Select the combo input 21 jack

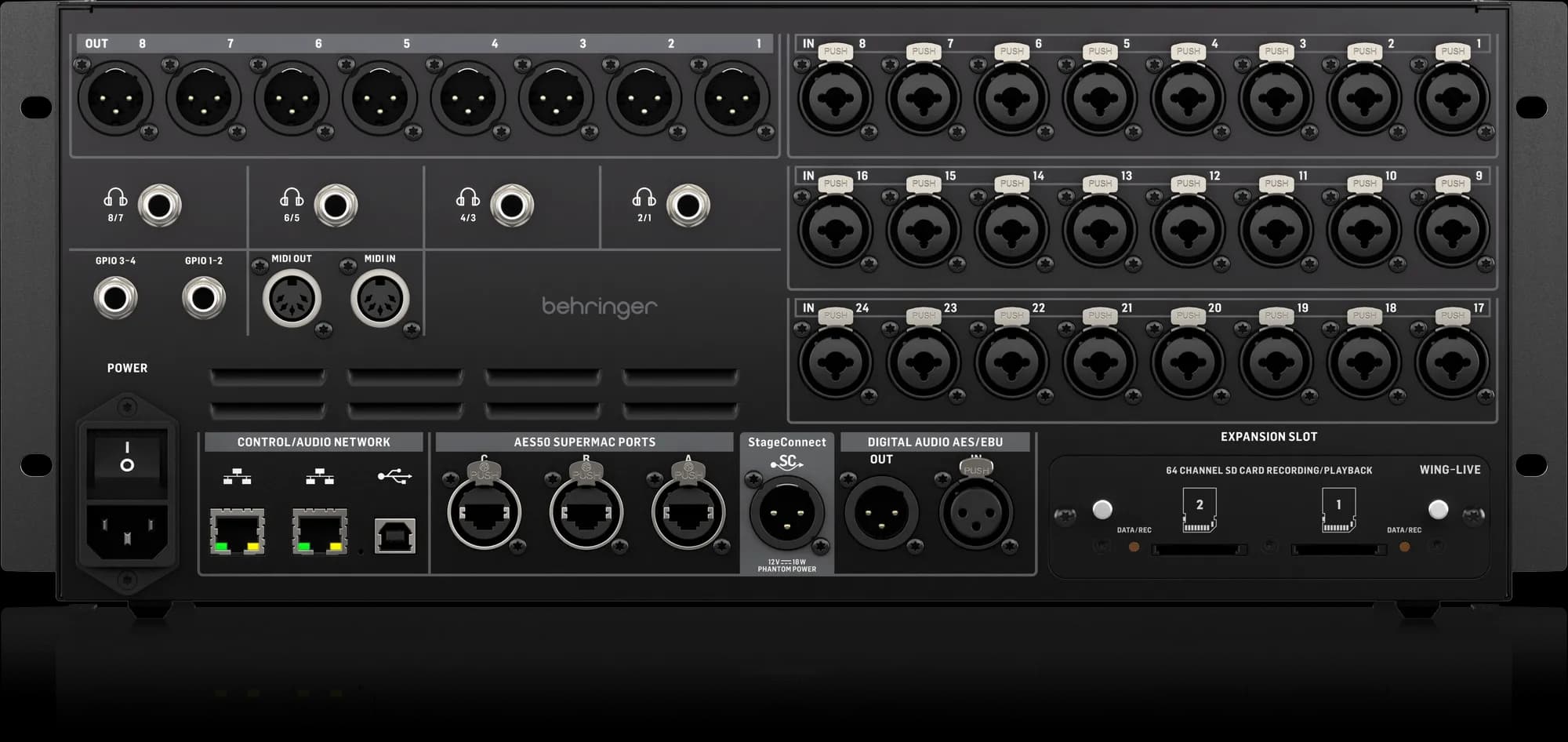[x=1100, y=362]
